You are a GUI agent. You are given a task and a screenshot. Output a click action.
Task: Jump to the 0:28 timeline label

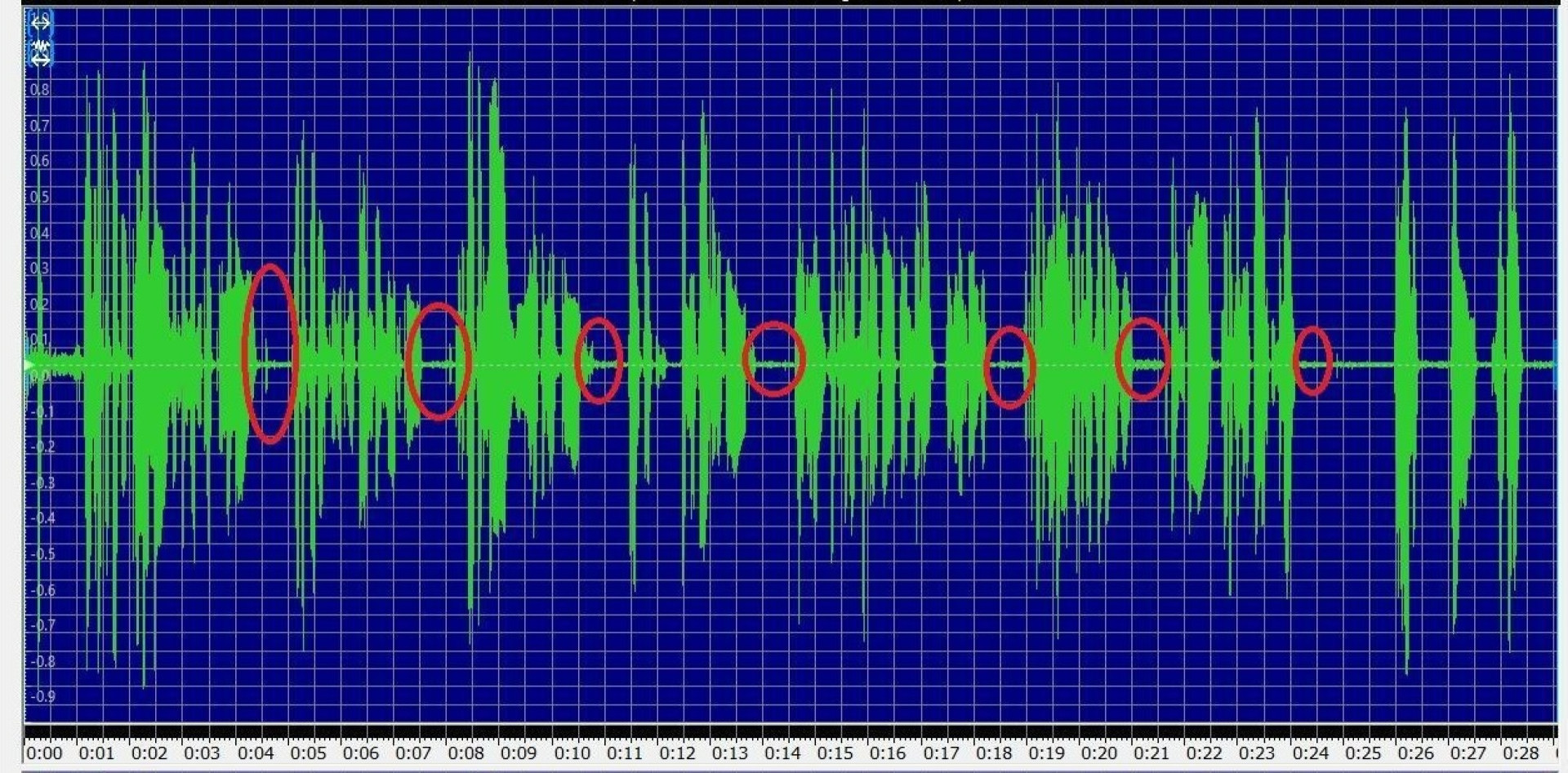click(1520, 753)
